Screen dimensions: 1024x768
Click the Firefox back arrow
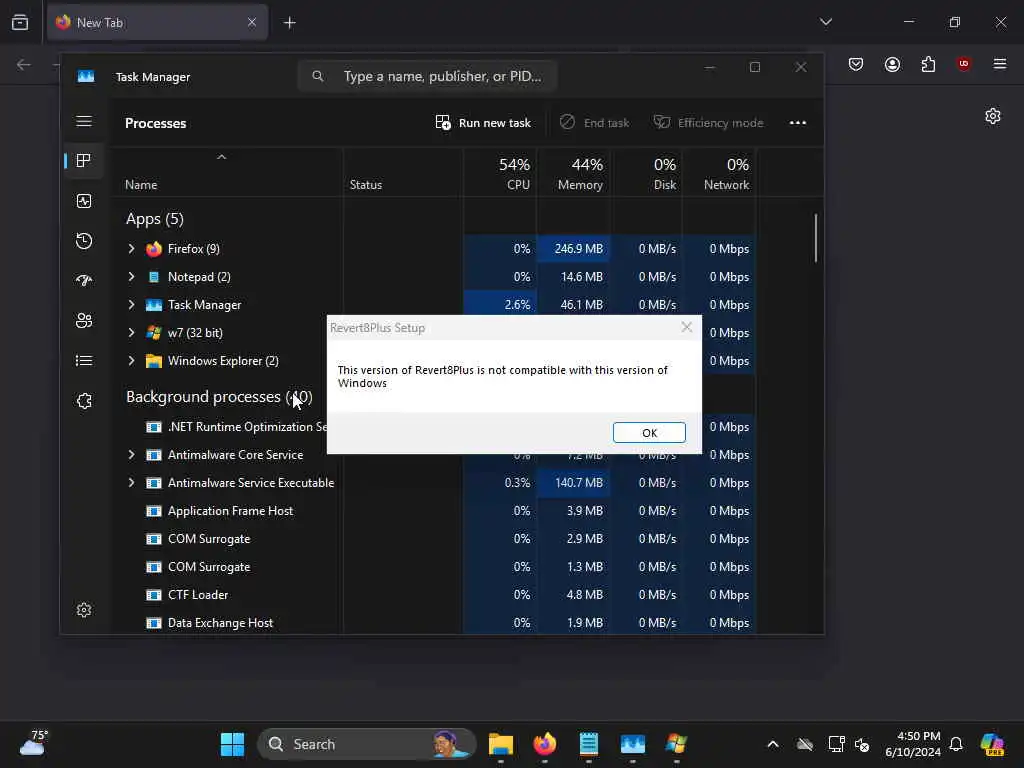24,64
